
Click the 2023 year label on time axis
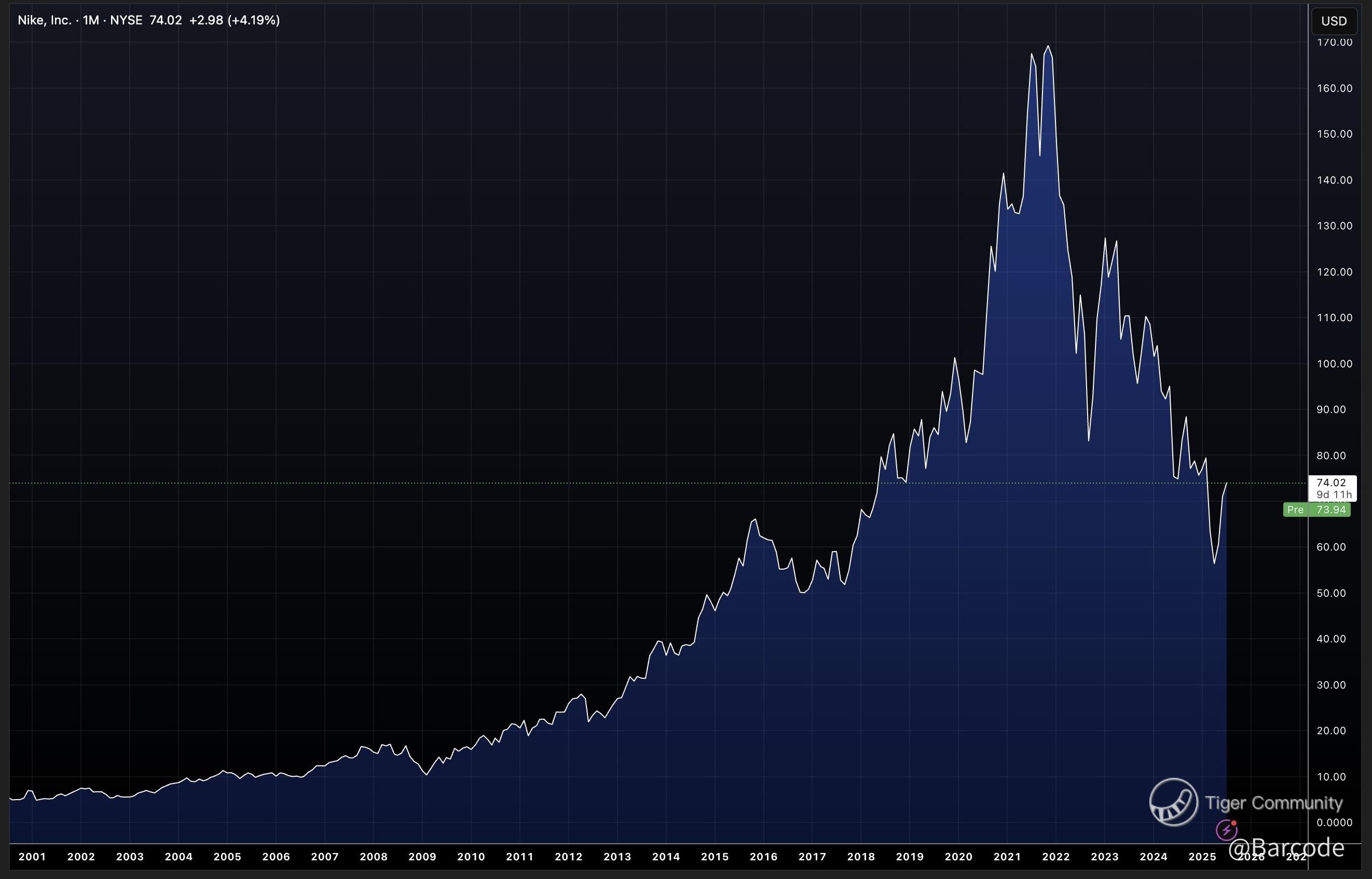1105,857
